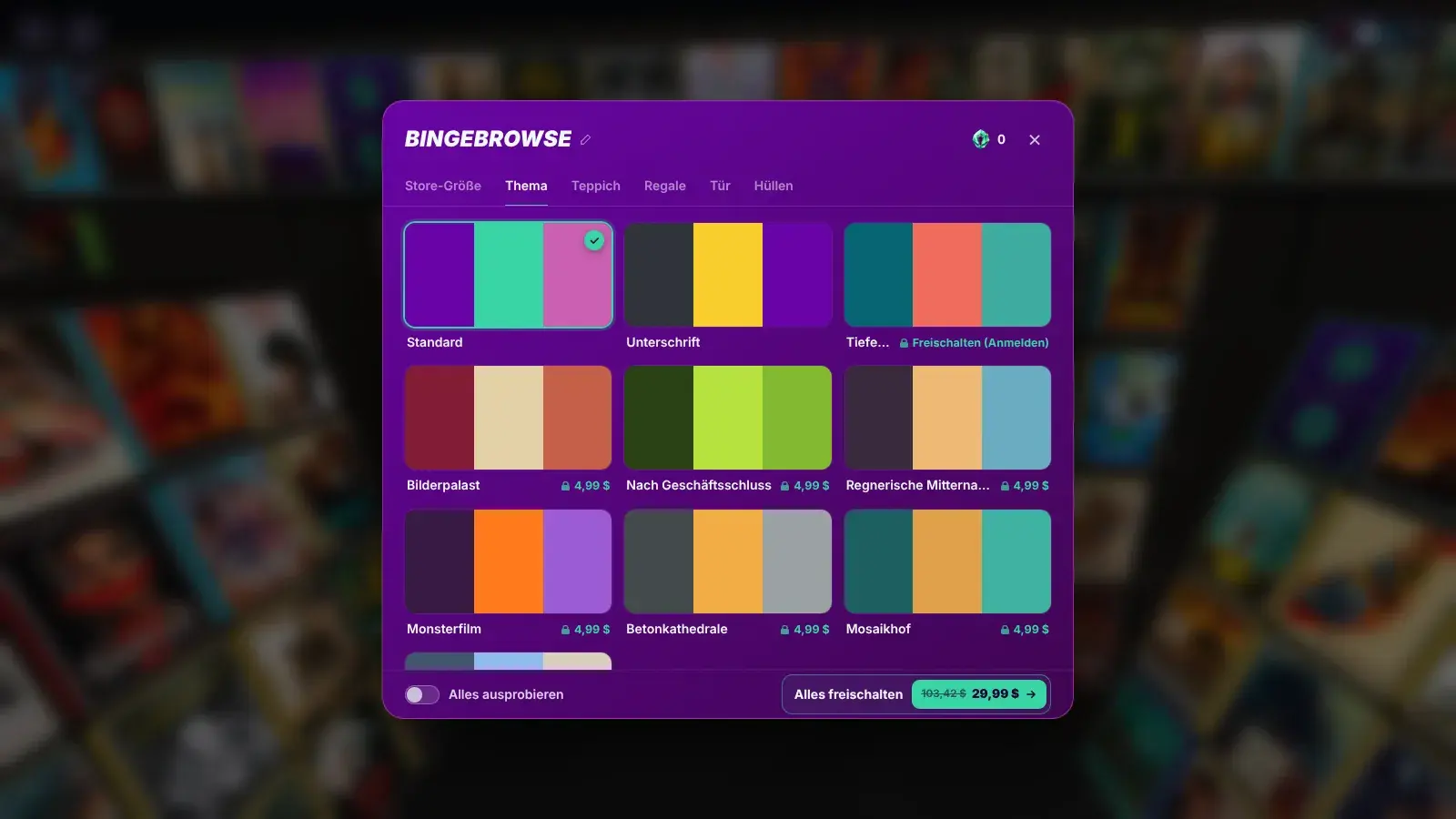Viewport: 1456px width, 819px height.
Task: Pick Regnerische Mitternacht theme swatch
Action: 947,418
